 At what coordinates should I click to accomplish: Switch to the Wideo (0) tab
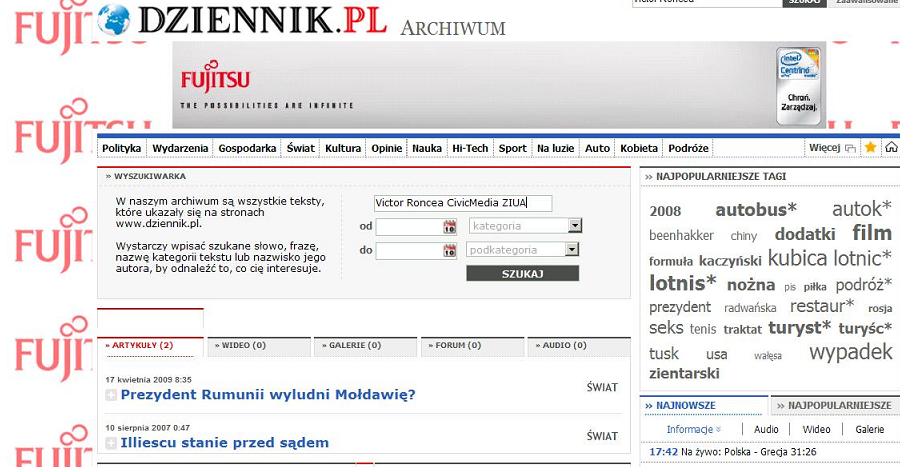(258, 346)
